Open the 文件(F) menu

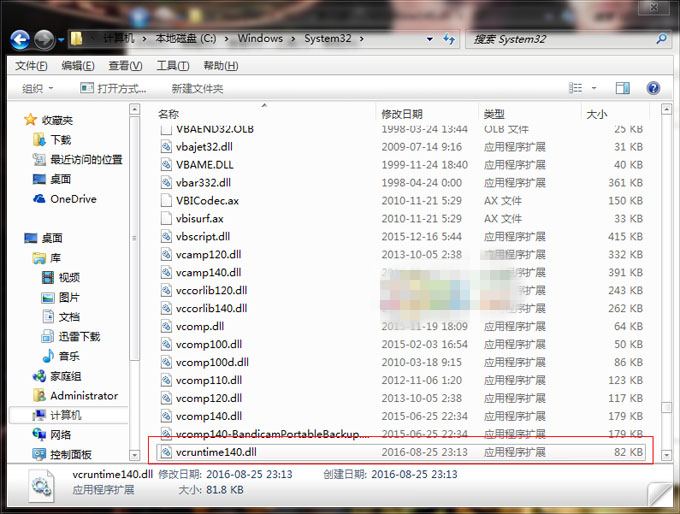[31, 66]
